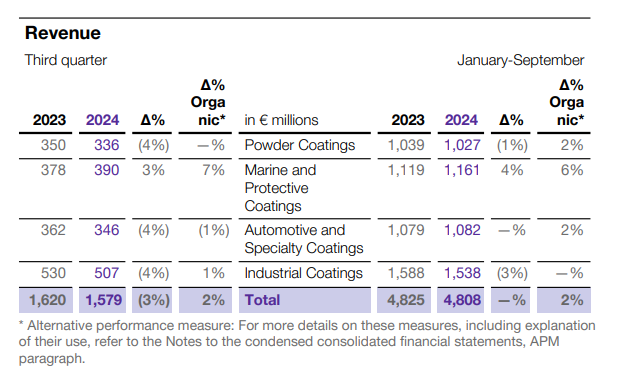Select the 1,161 Marine nine-month value
The image size is (620, 390).
click(x=462, y=170)
